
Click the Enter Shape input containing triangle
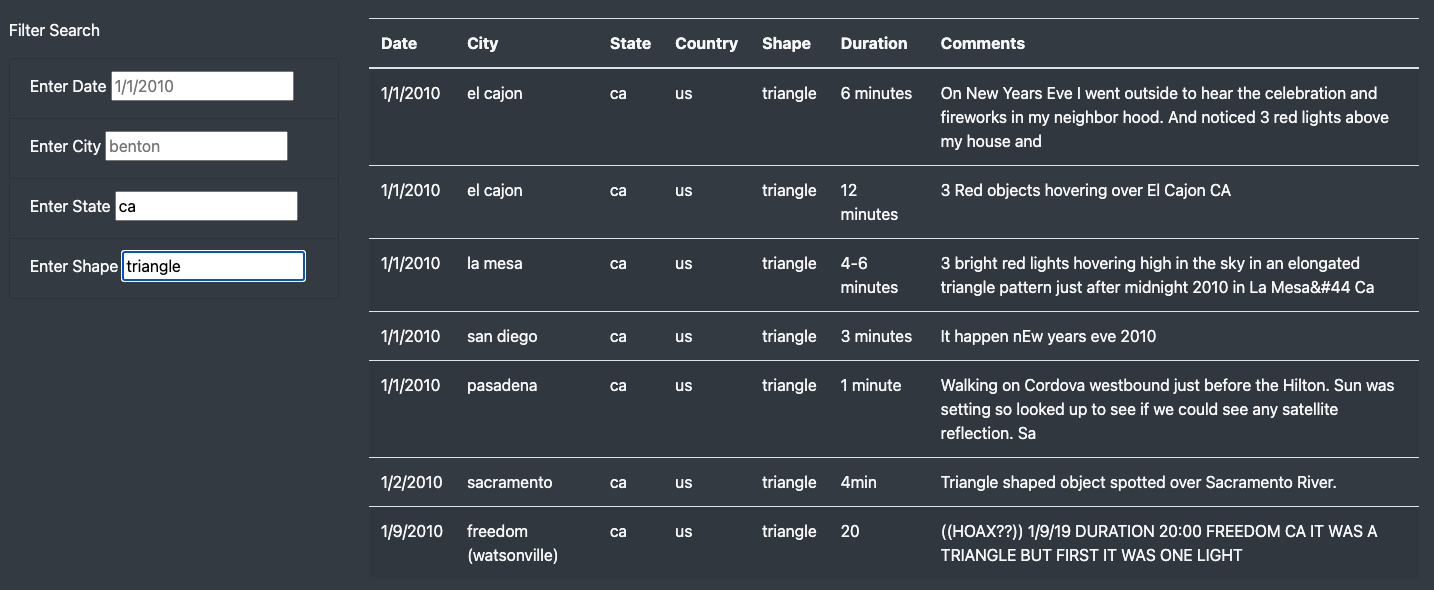[x=213, y=265]
